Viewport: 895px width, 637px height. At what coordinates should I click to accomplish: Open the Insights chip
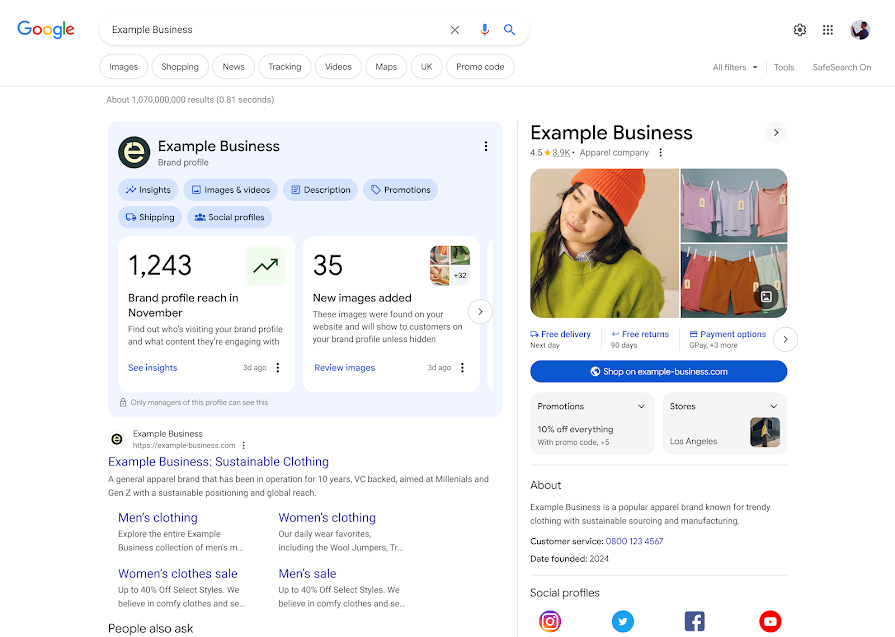(148, 190)
